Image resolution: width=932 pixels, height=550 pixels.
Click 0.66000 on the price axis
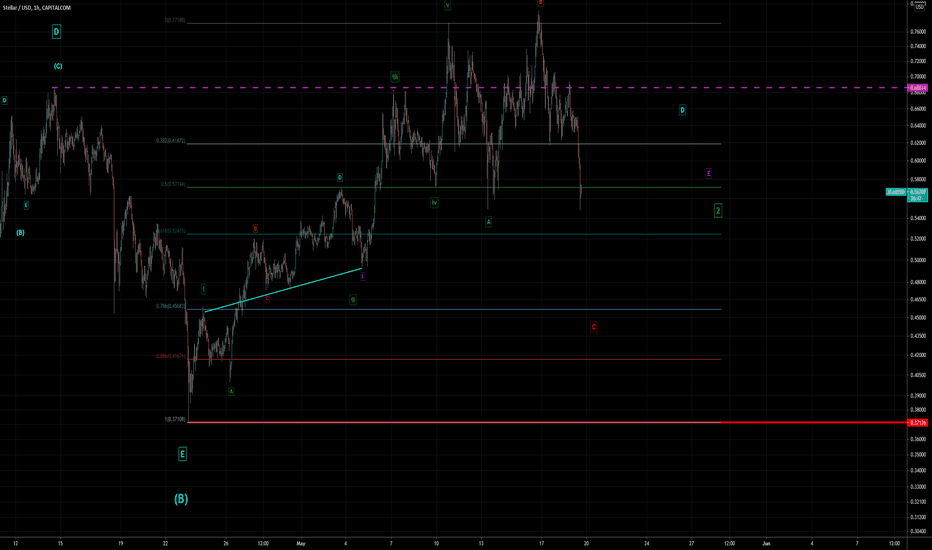point(918,109)
